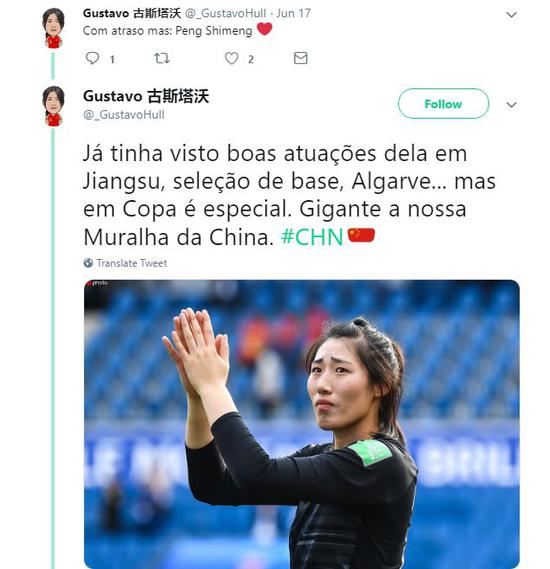Screen dimensions: 550x569
Task: Click the globe icon beside Translate Tweet
Action: (x=88, y=263)
